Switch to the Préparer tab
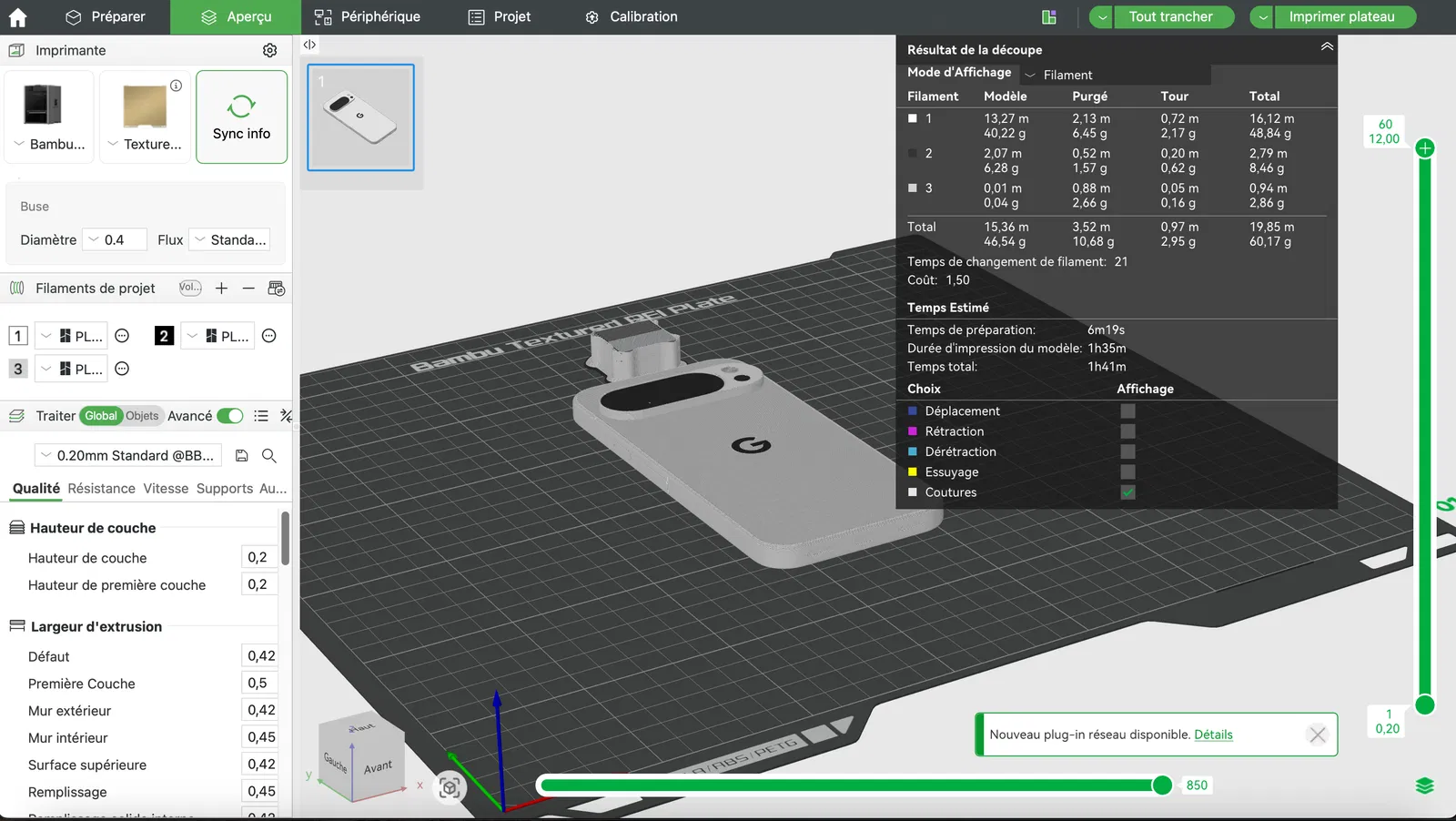 point(106,17)
